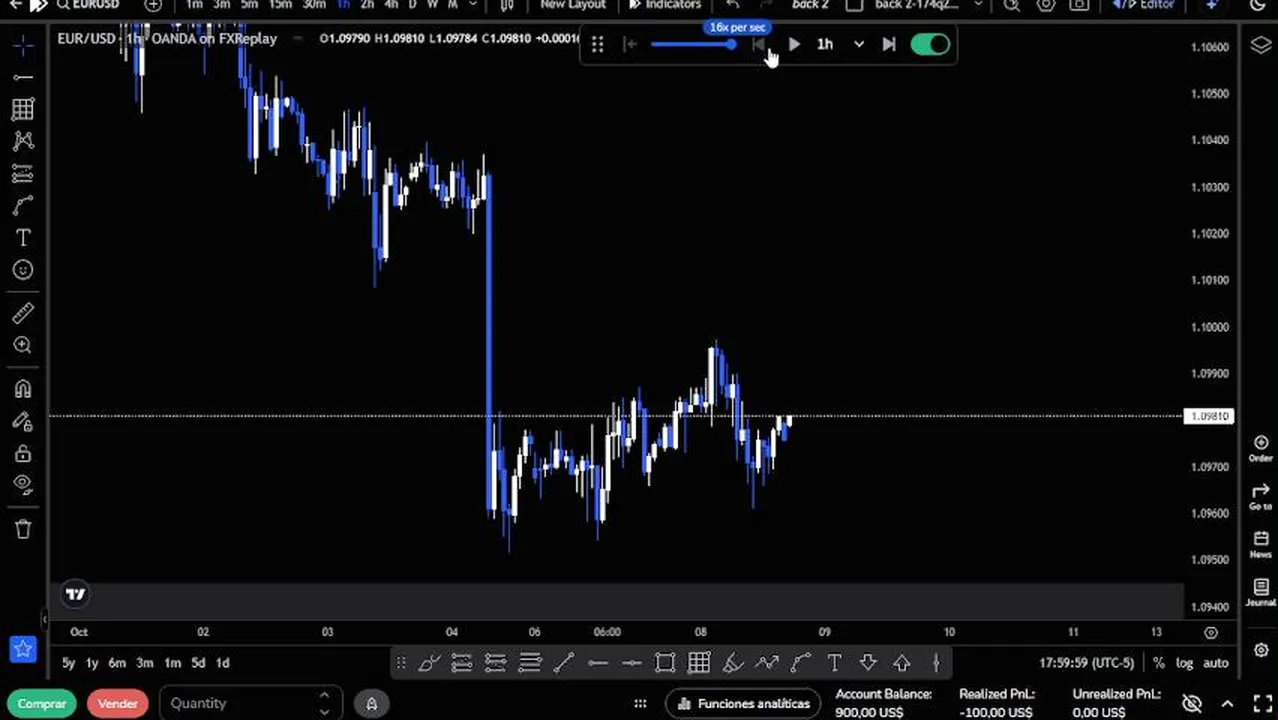
Task: Click the New Layout button
Action: pos(573,5)
